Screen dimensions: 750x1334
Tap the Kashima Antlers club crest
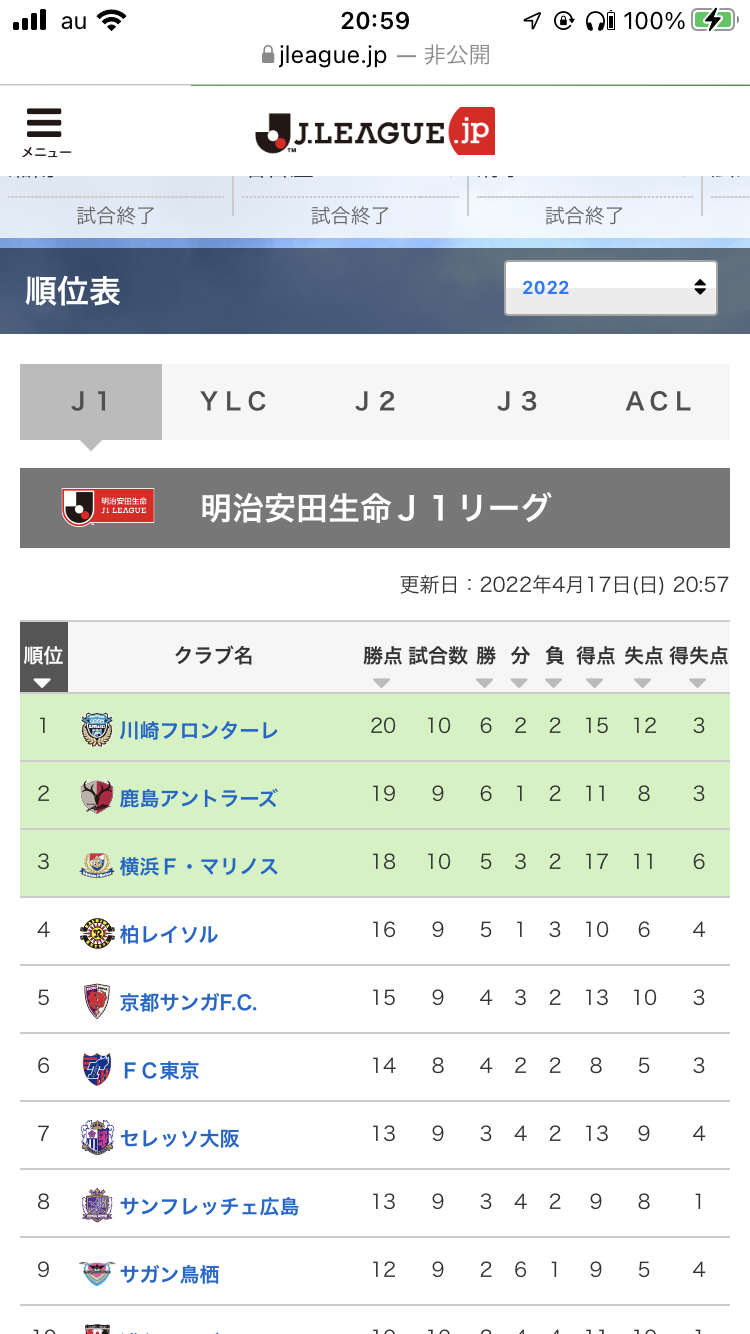click(97, 797)
